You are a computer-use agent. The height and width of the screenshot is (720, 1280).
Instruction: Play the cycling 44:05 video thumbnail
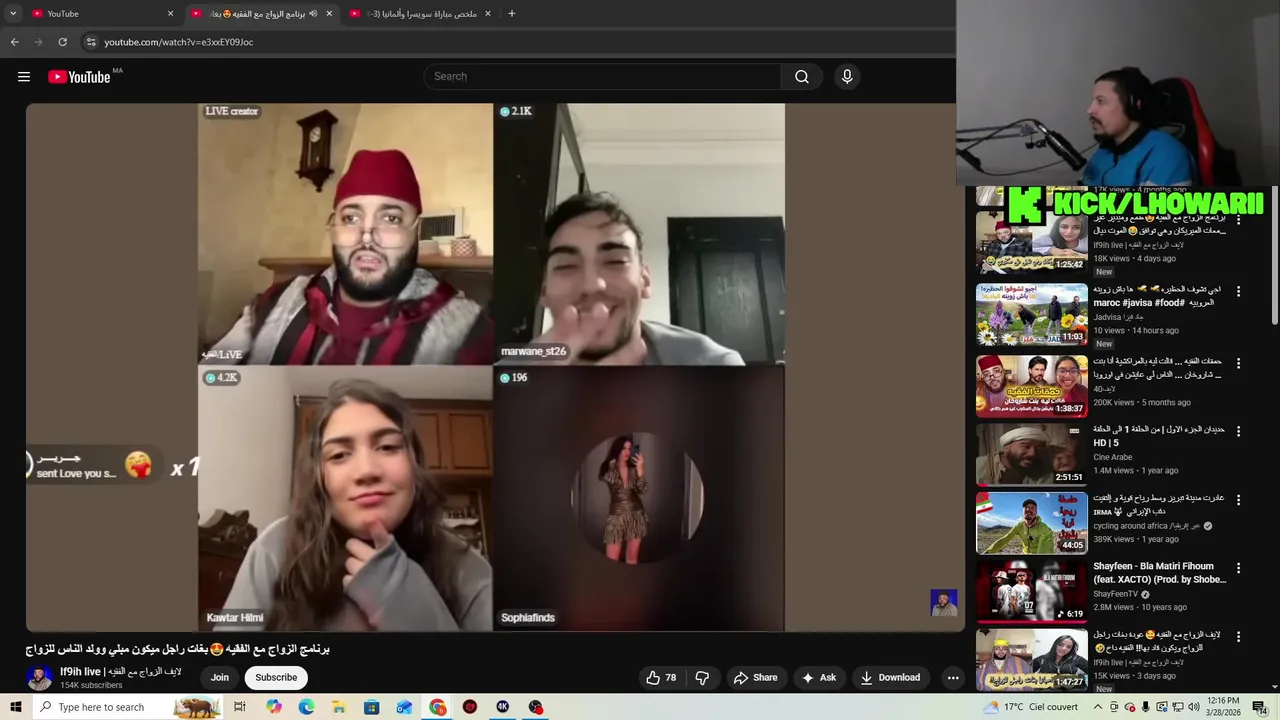pos(1031,522)
